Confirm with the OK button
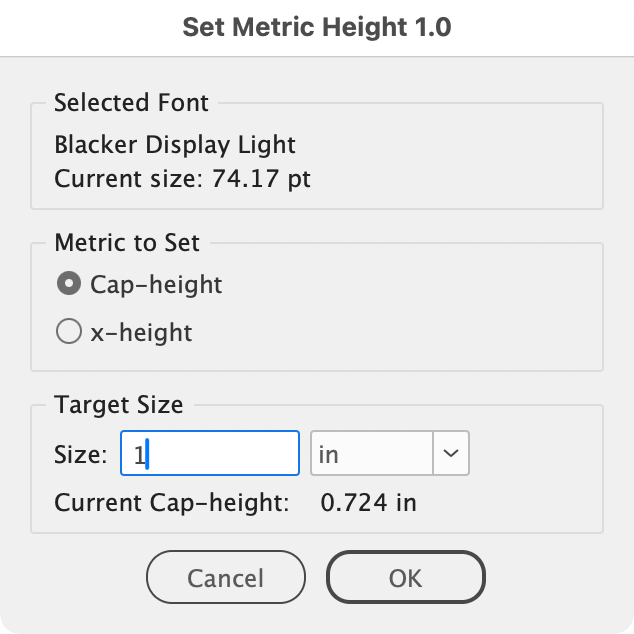Screen dimensions: 634x634 pos(405,578)
